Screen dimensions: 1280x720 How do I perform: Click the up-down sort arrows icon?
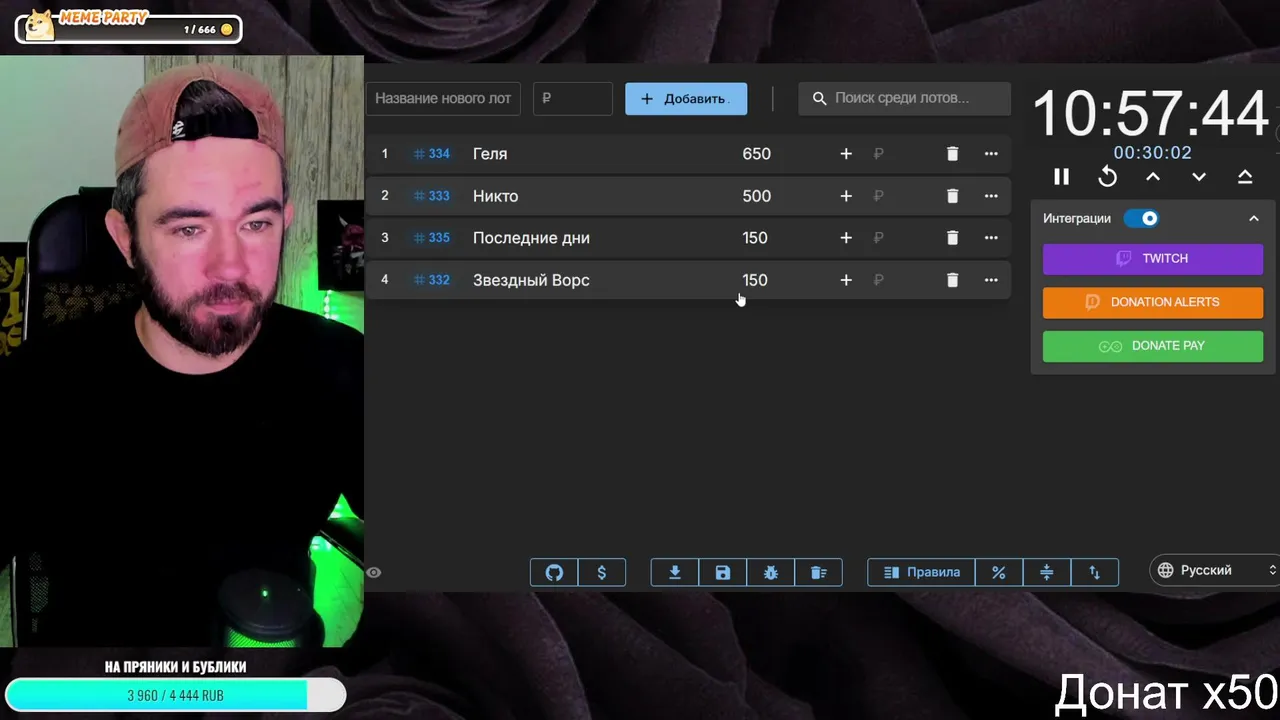tap(1094, 572)
